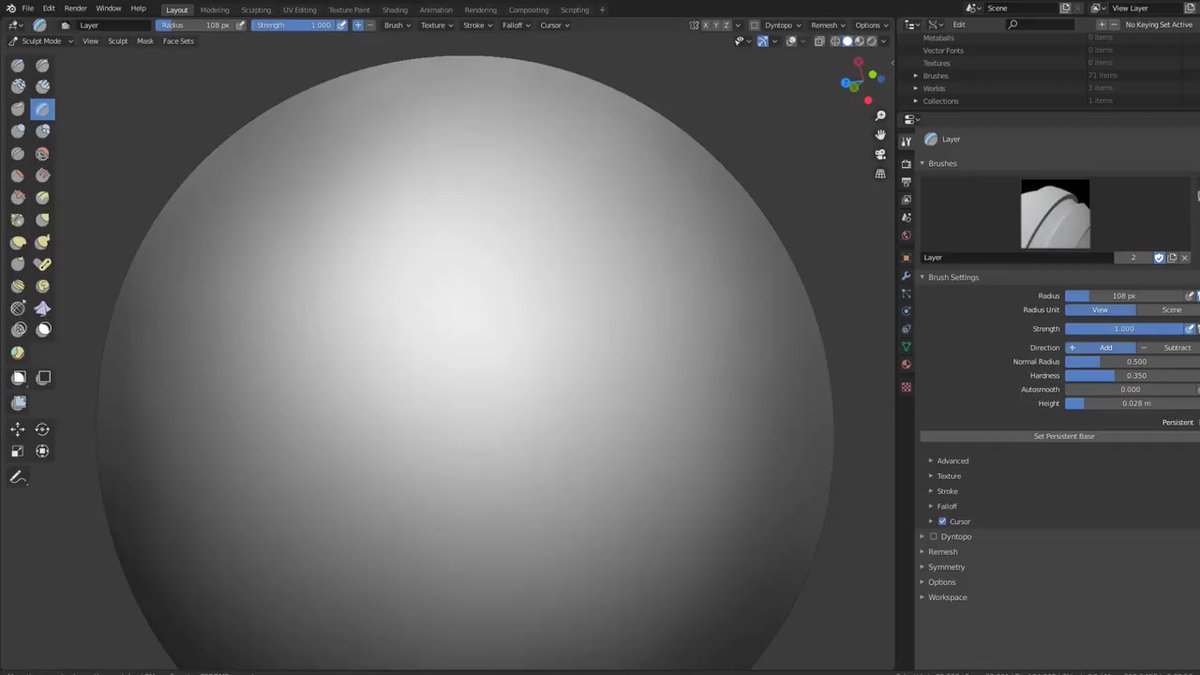Open the Sculpt Mode dropdown

click(41, 41)
